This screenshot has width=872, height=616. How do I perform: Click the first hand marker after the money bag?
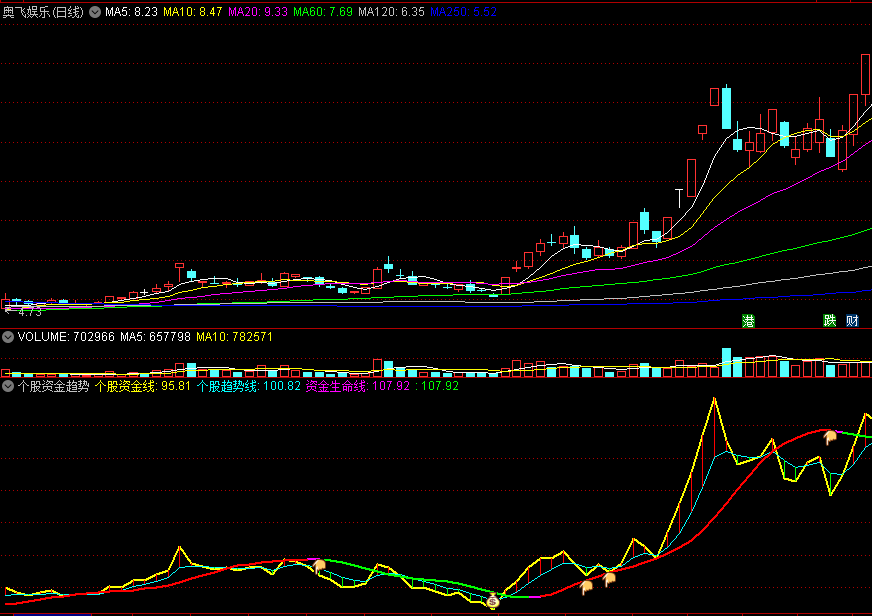click(x=586, y=587)
